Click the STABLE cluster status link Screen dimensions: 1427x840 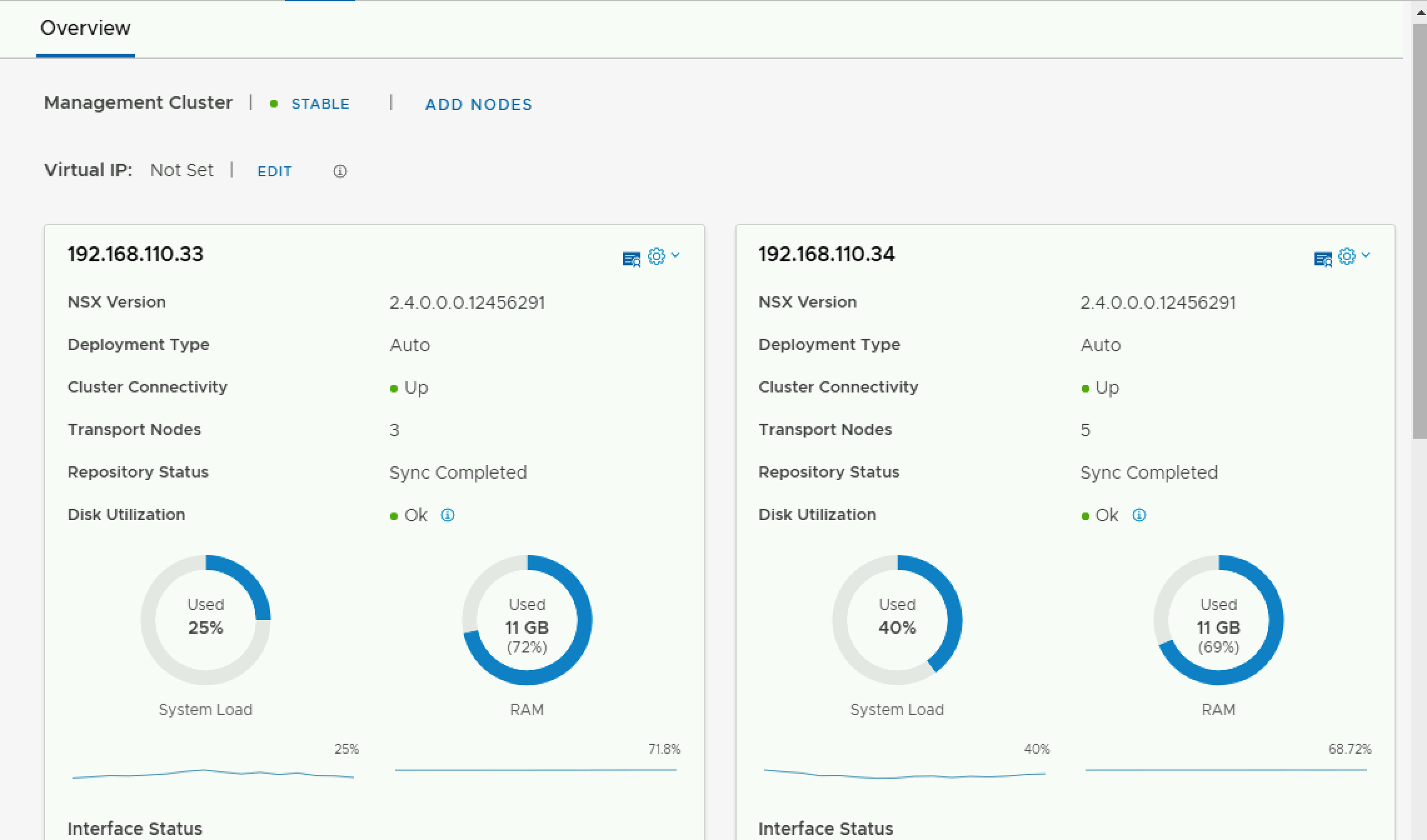[320, 104]
